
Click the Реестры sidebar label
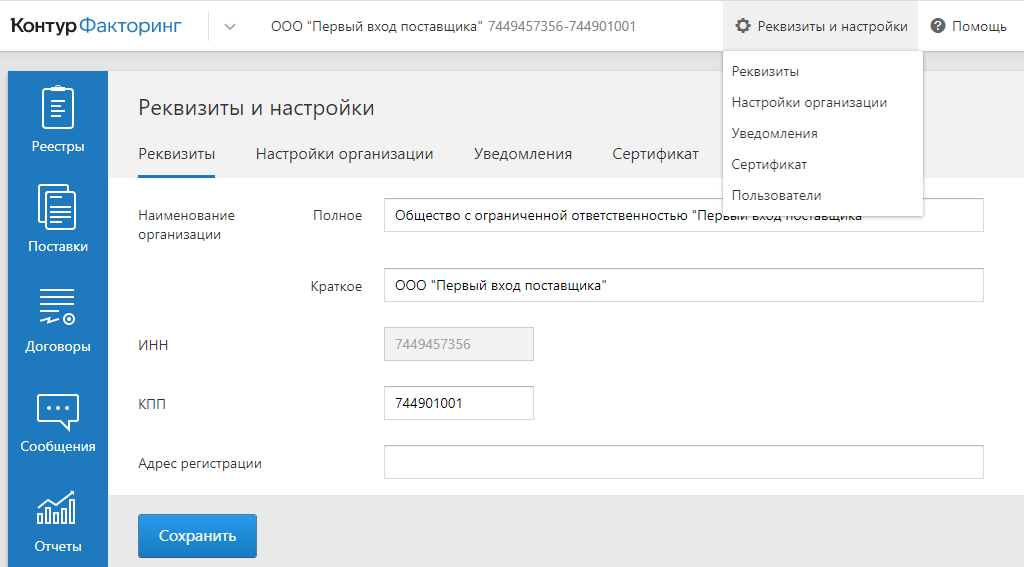coord(57,146)
